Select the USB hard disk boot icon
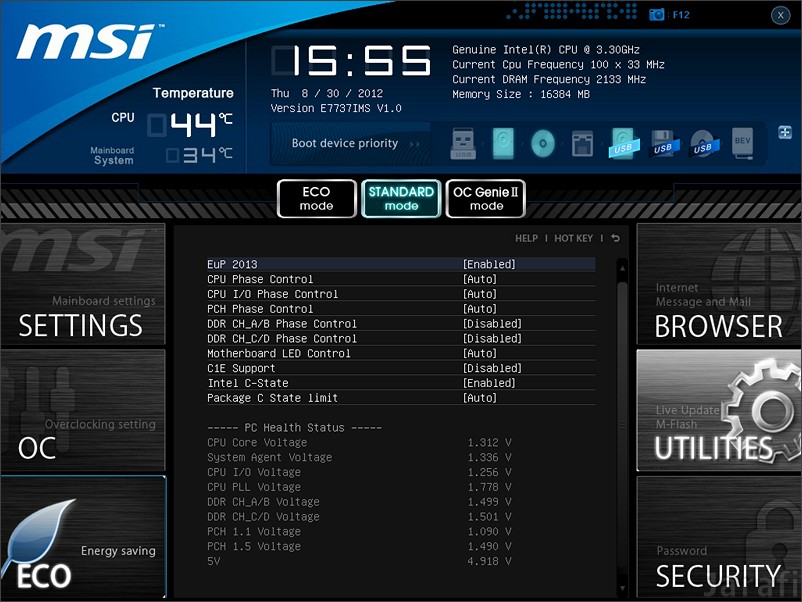 point(623,144)
